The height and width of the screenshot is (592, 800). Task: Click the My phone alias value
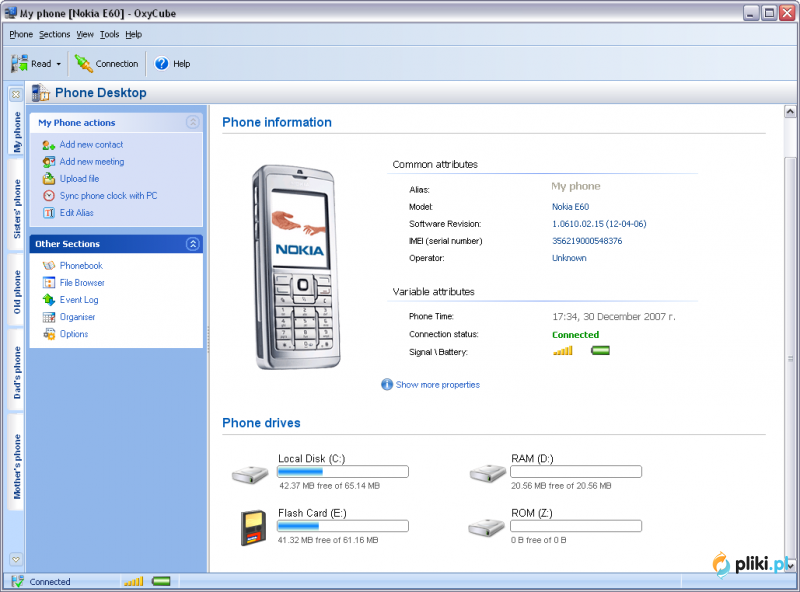576,186
